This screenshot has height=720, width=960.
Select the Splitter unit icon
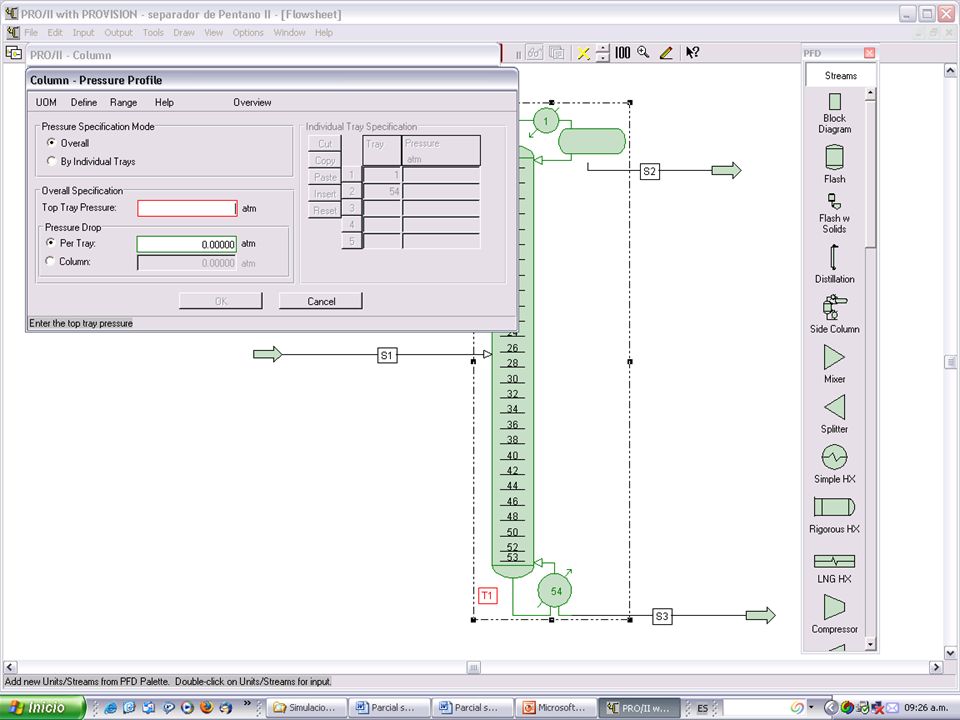click(x=834, y=407)
